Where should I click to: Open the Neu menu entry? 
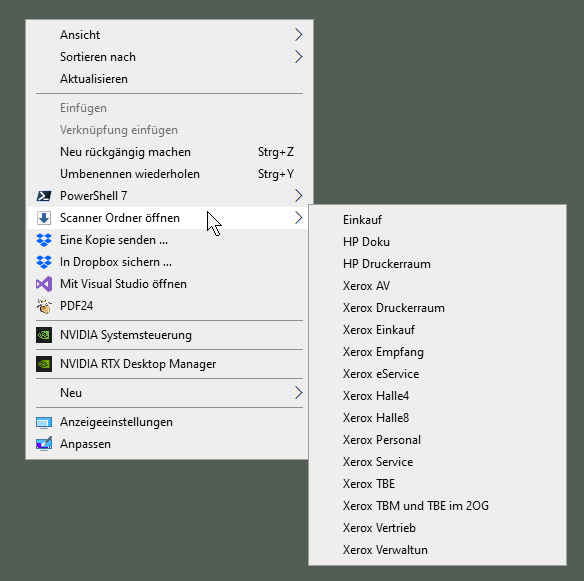coord(168,393)
